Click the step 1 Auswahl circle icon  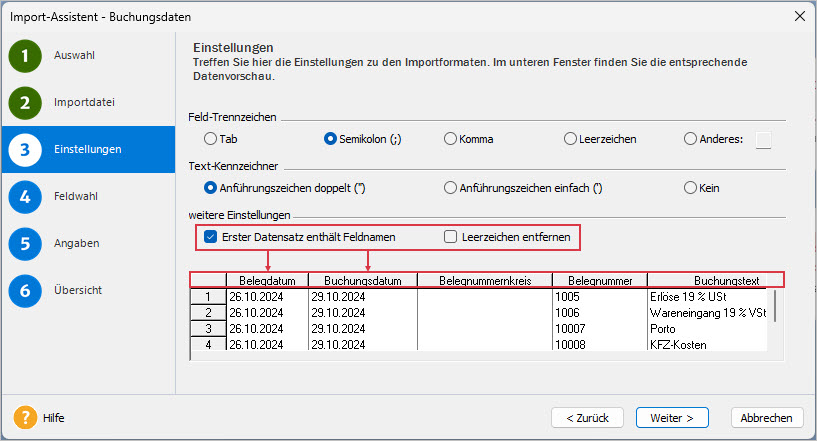click(25, 56)
